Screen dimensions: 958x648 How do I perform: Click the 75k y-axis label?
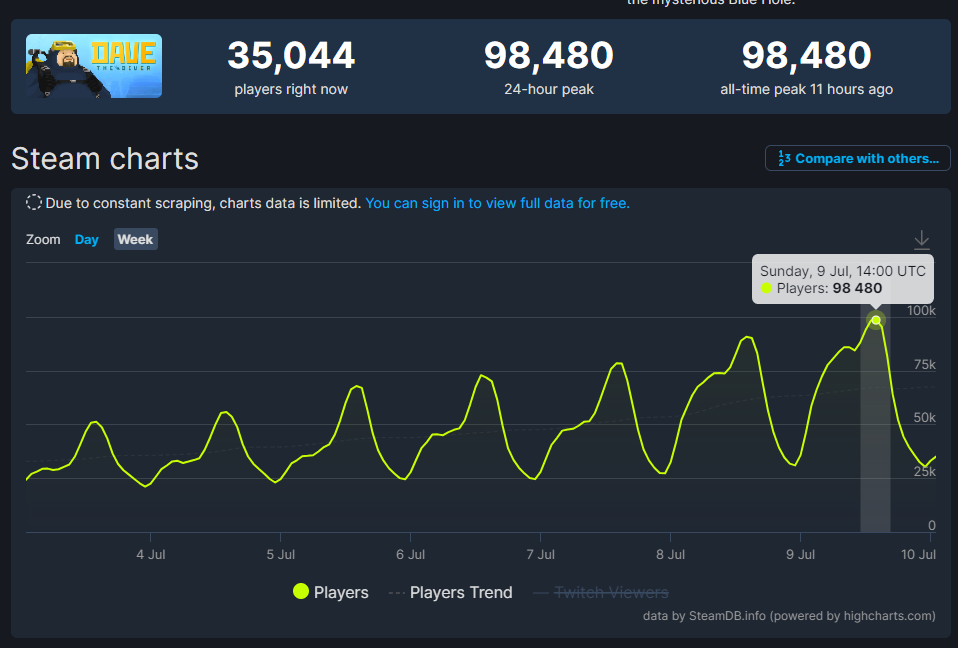924,365
